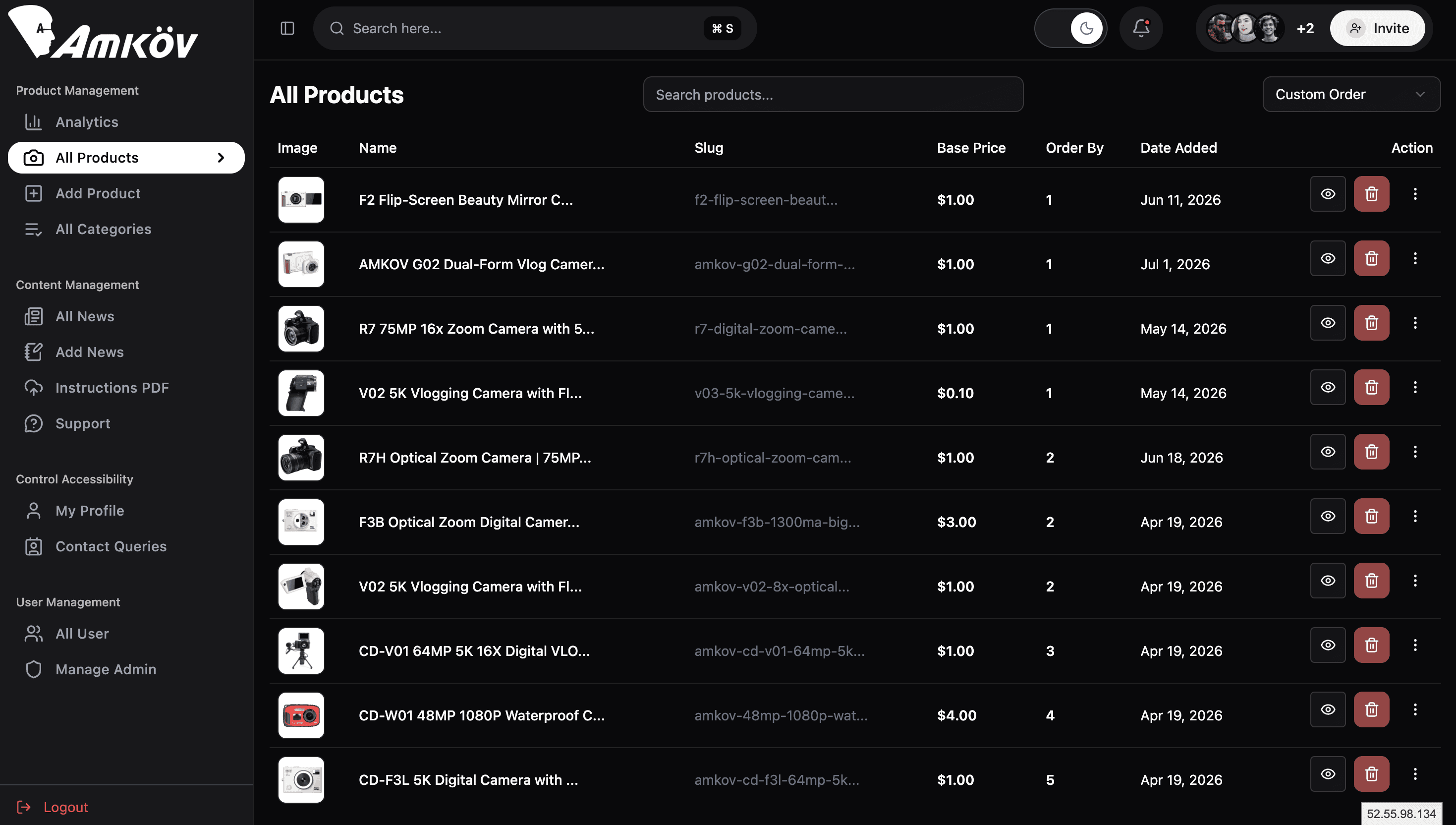View the $0.10 V02 5K Vlogging Camera
Screen dimensions: 1456x825
[1328, 388]
